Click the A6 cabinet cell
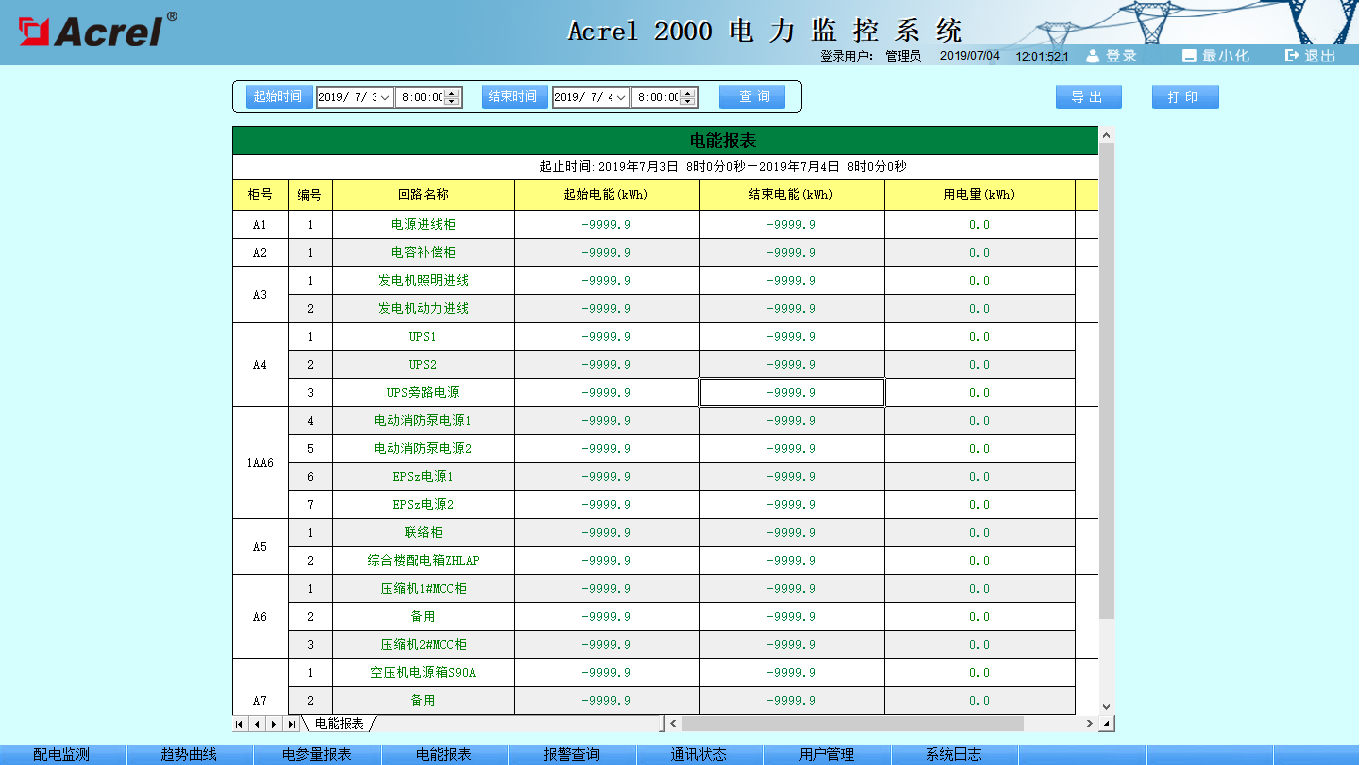1361x765 pixels. point(260,617)
